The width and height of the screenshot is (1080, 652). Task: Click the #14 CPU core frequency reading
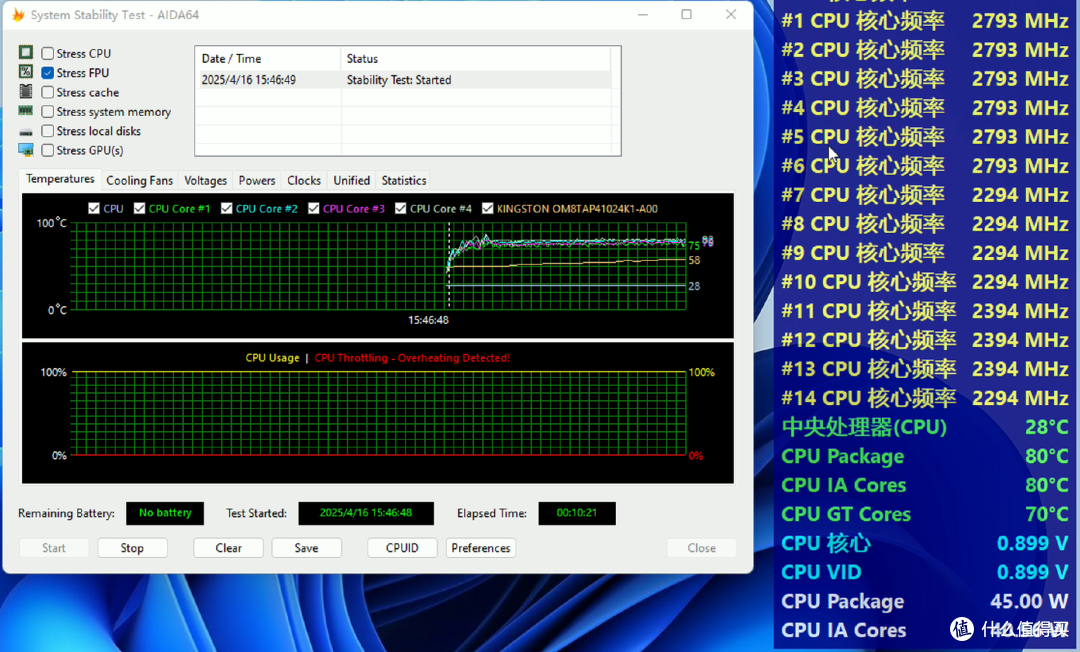tap(924, 398)
